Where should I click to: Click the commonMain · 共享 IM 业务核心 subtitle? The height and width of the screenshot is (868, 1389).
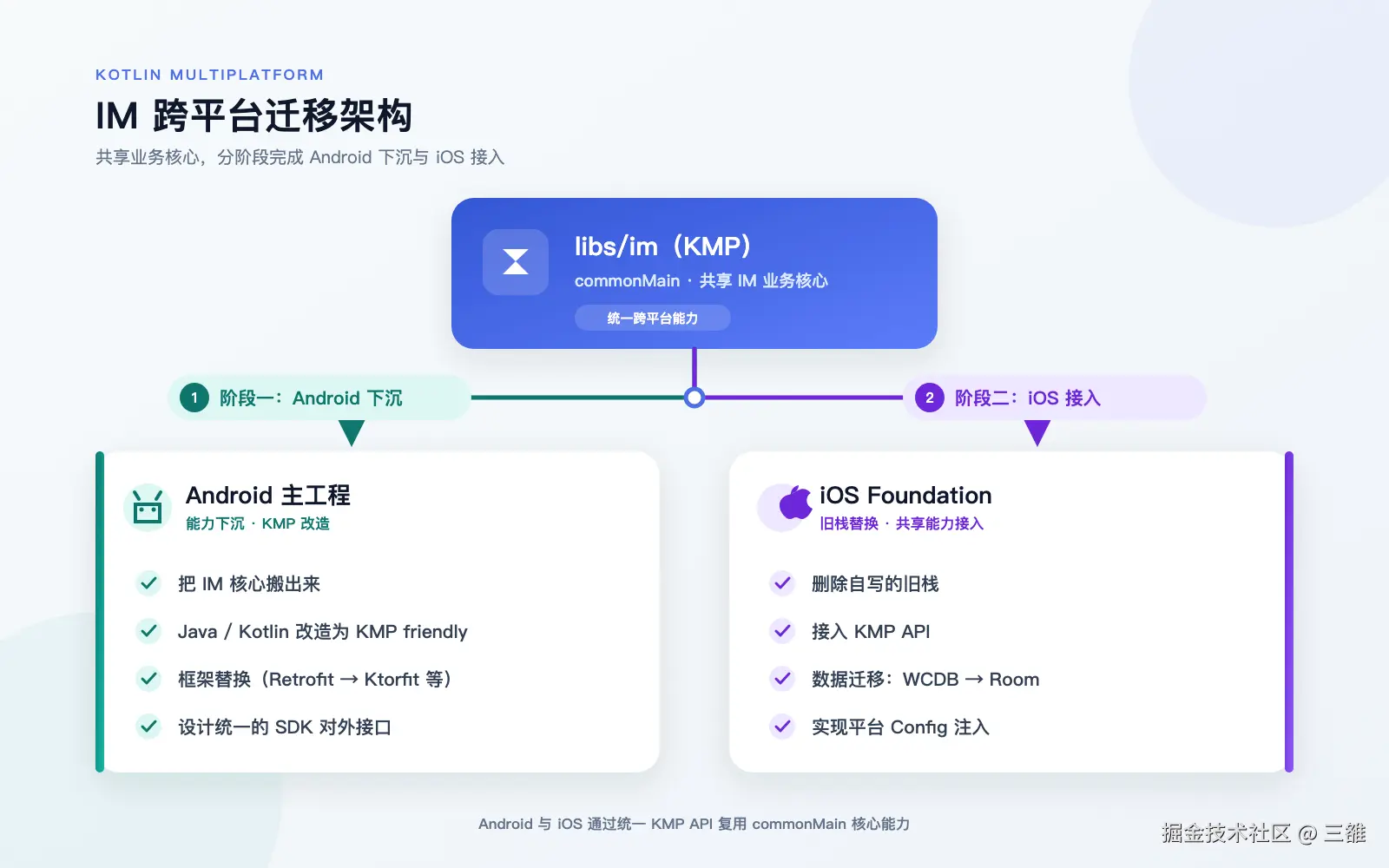(701, 280)
